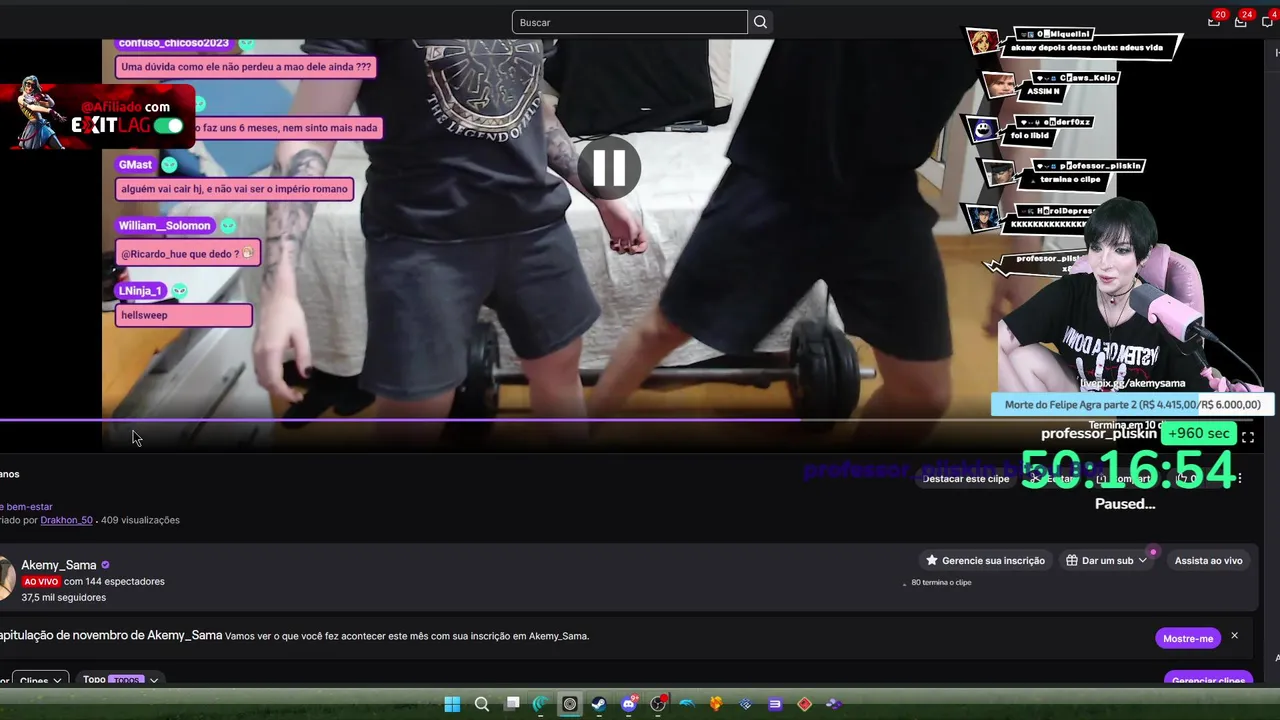Image resolution: width=1280 pixels, height=720 pixels.
Task: Open the blue diamond taskbar icon
Action: pyautogui.click(x=746, y=704)
